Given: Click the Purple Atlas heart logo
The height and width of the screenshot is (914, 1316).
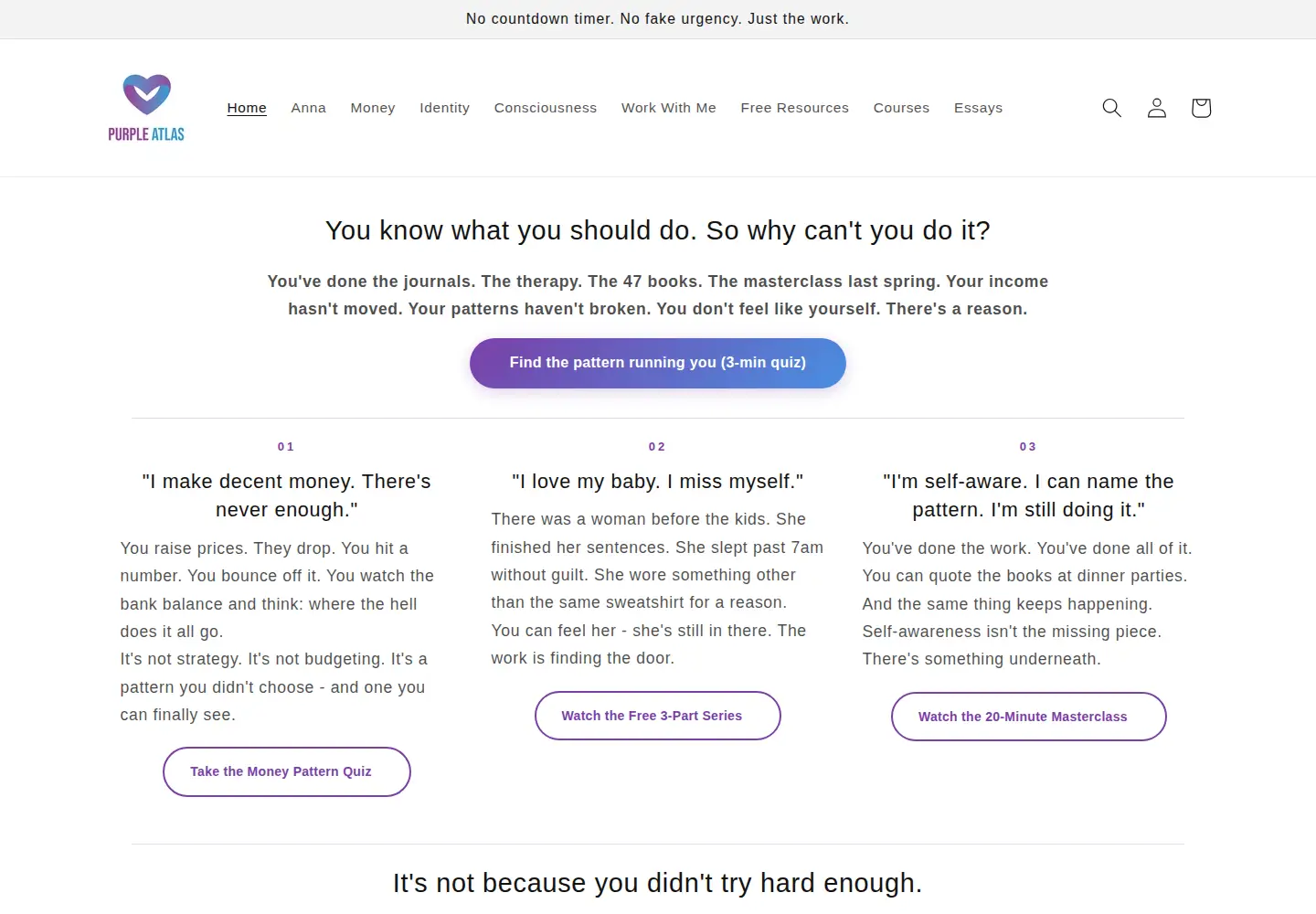Looking at the screenshot, I should 146,108.
